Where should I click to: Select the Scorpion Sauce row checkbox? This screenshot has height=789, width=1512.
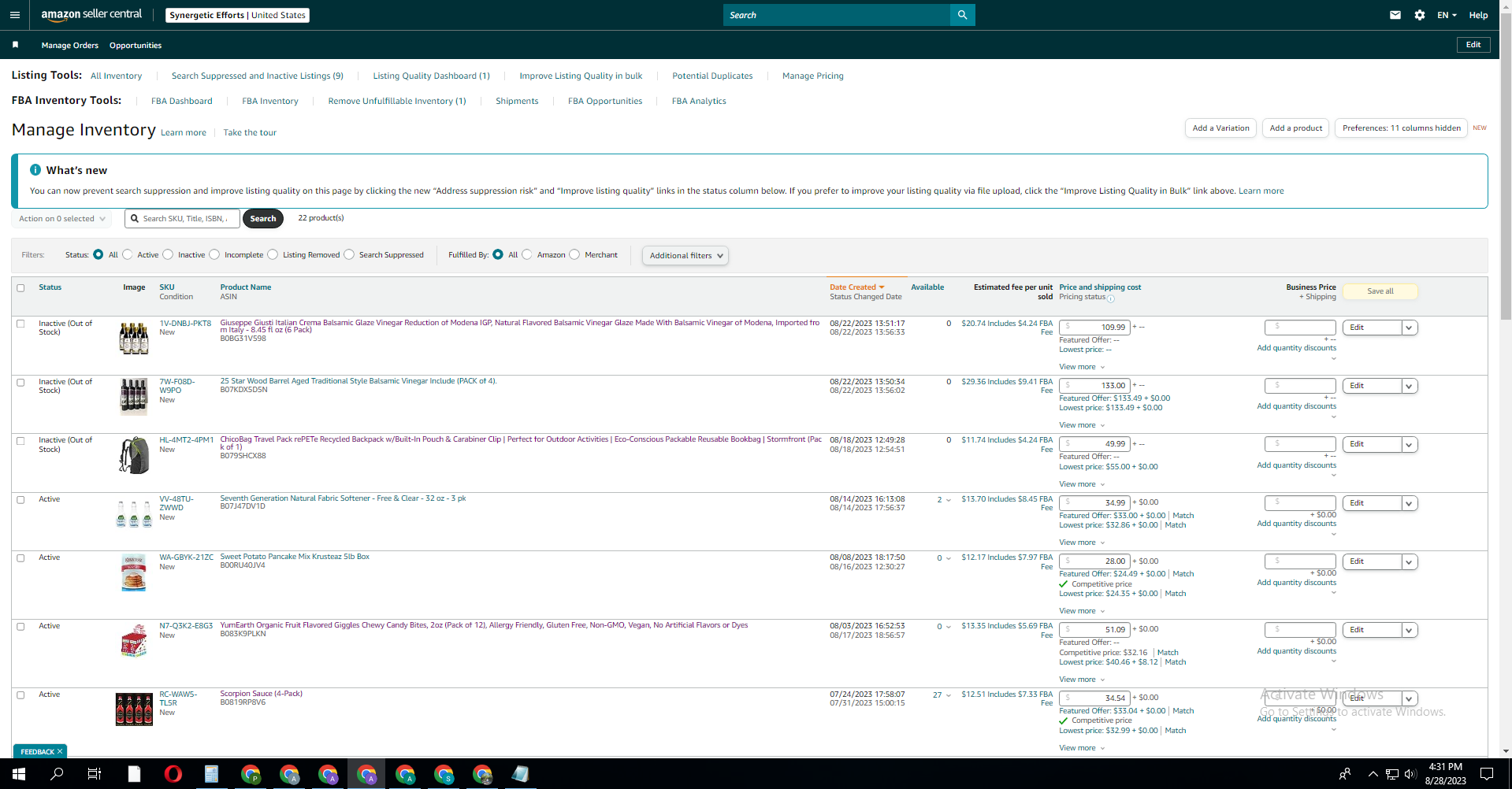(21, 695)
